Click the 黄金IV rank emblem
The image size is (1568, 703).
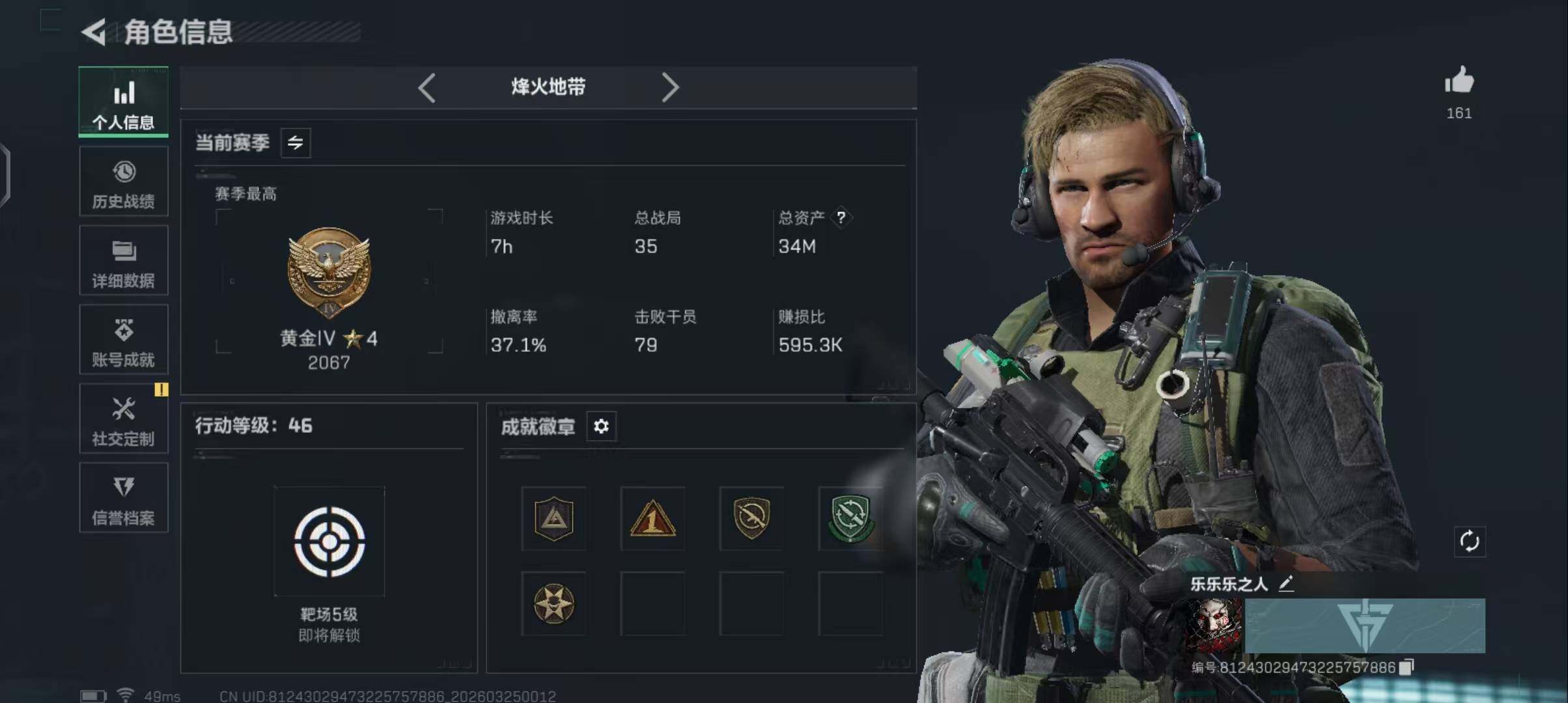pyautogui.click(x=329, y=273)
